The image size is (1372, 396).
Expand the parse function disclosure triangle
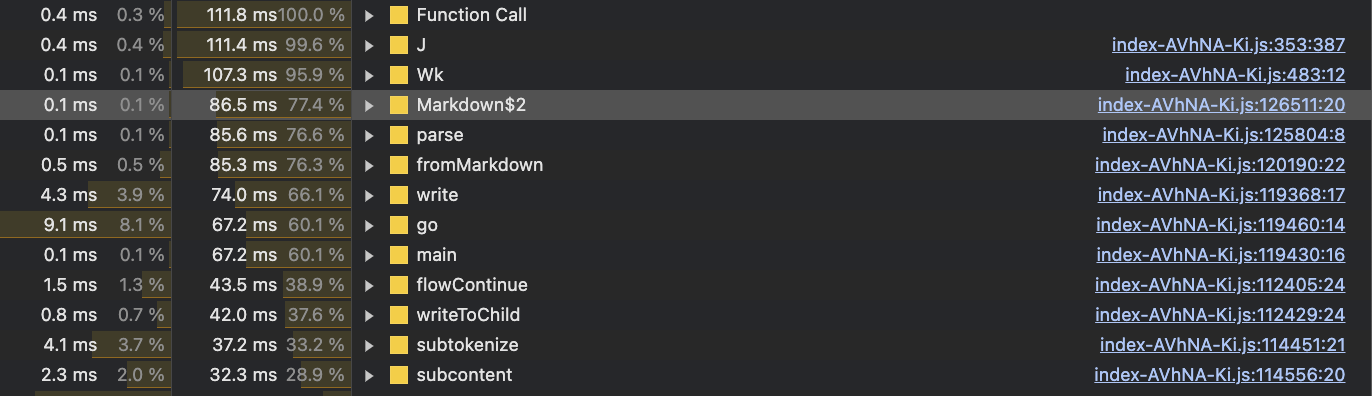point(370,135)
